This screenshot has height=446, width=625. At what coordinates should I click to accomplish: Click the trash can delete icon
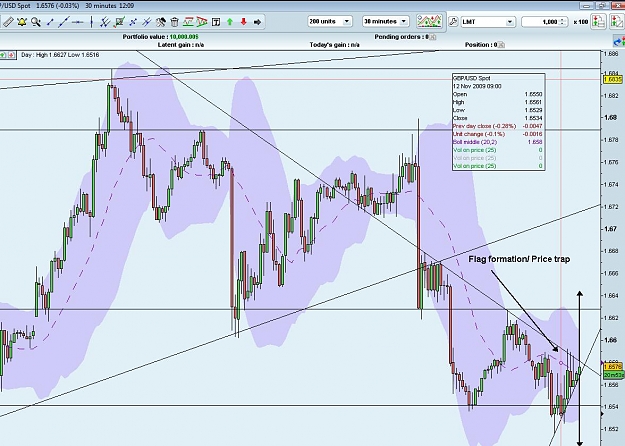tap(174, 22)
